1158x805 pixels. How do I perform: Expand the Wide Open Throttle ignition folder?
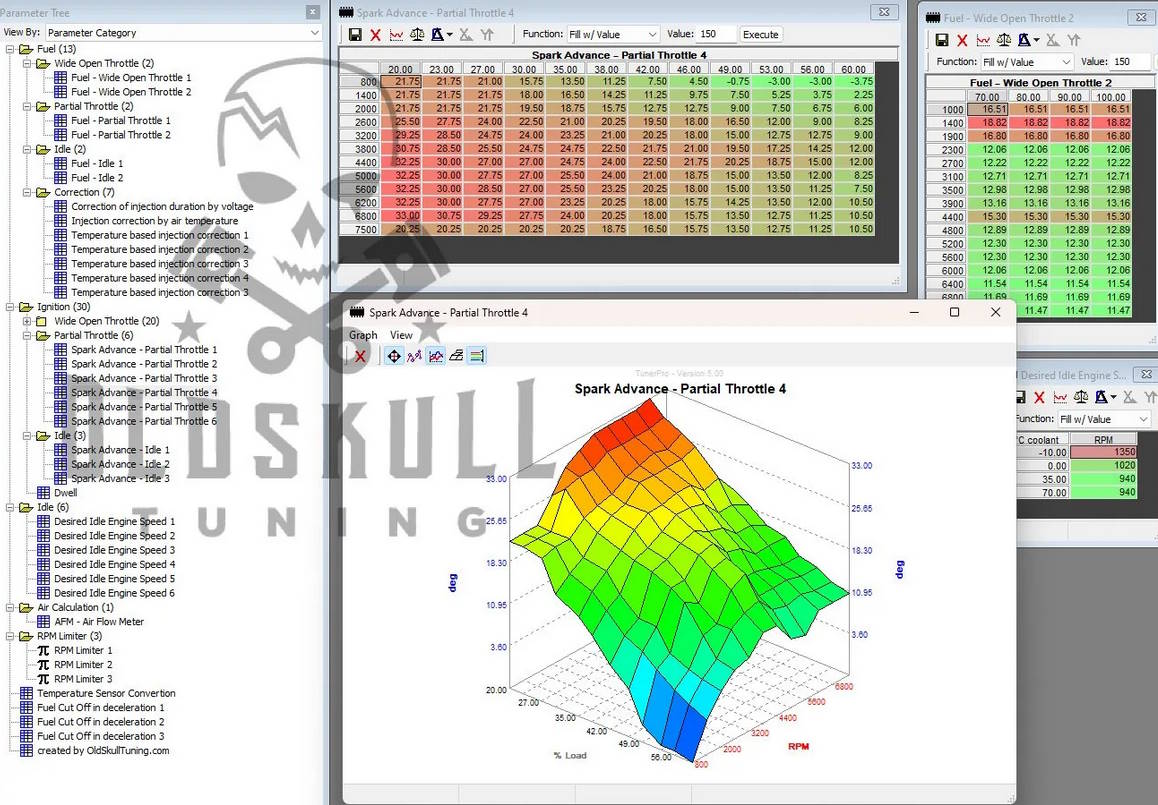(x=28, y=321)
